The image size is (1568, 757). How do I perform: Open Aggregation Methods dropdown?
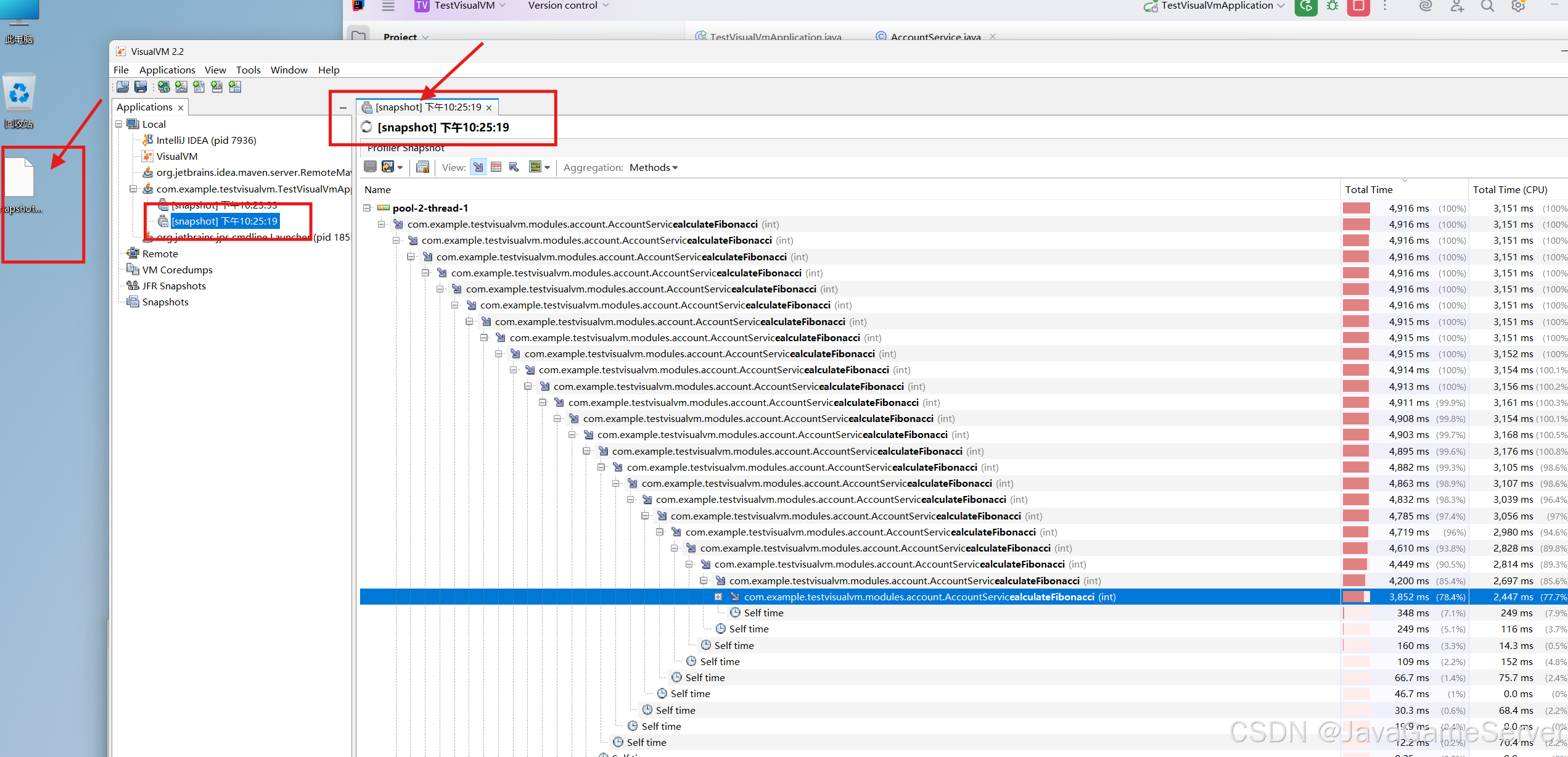tap(653, 167)
